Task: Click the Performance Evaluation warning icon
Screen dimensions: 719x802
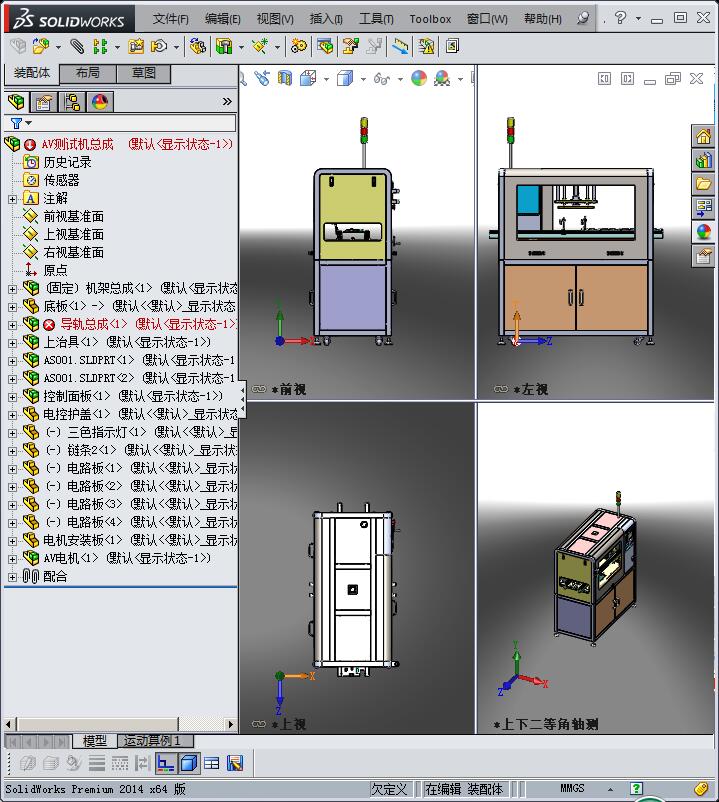Action: point(426,47)
